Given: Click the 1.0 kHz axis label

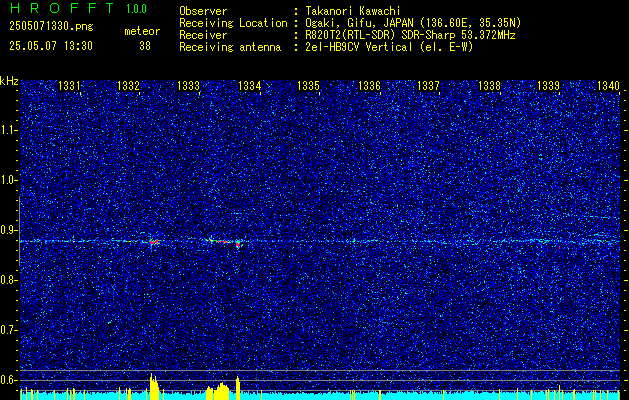Looking at the screenshot, I should [x=9, y=180].
